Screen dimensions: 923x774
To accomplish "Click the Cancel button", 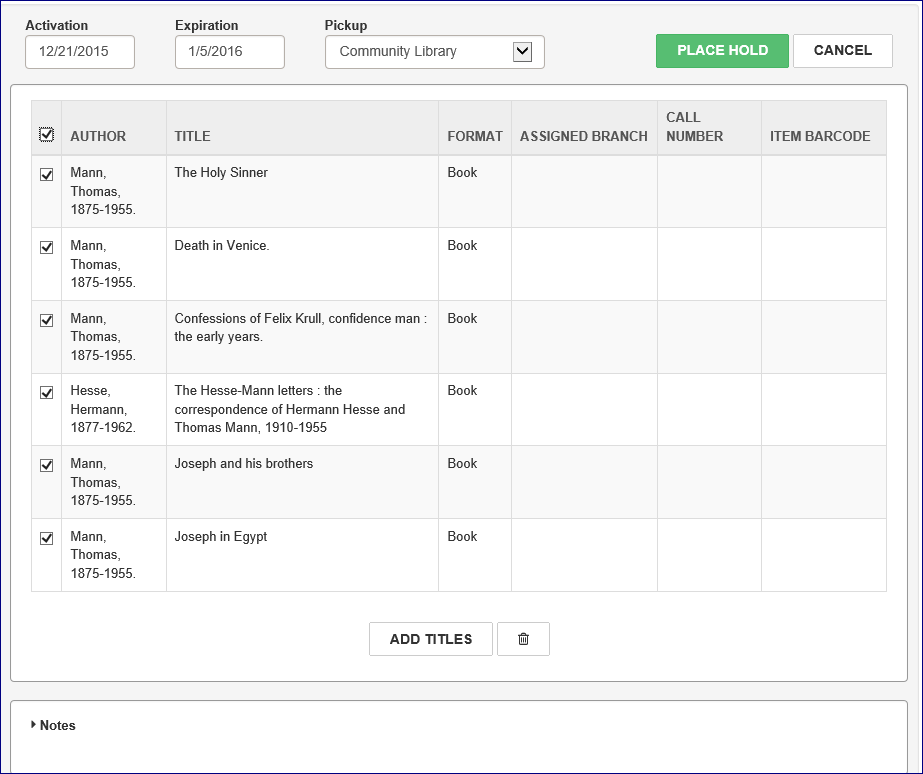I will (842, 51).
